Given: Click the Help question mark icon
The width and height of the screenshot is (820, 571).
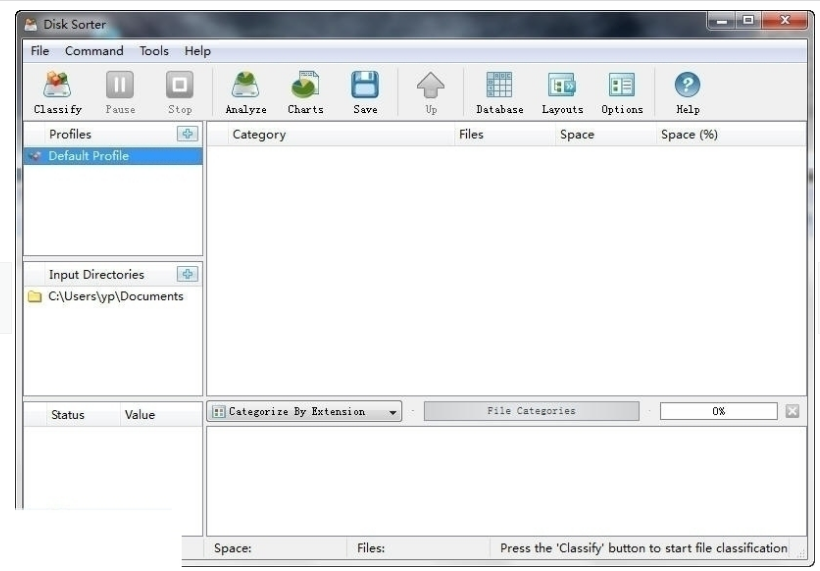Looking at the screenshot, I should pyautogui.click(x=687, y=86).
